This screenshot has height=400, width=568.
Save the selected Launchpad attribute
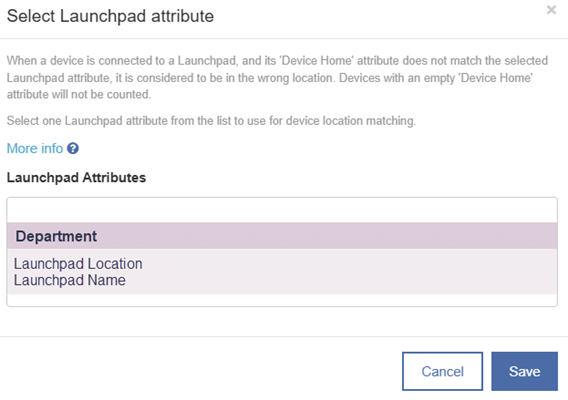tap(524, 371)
